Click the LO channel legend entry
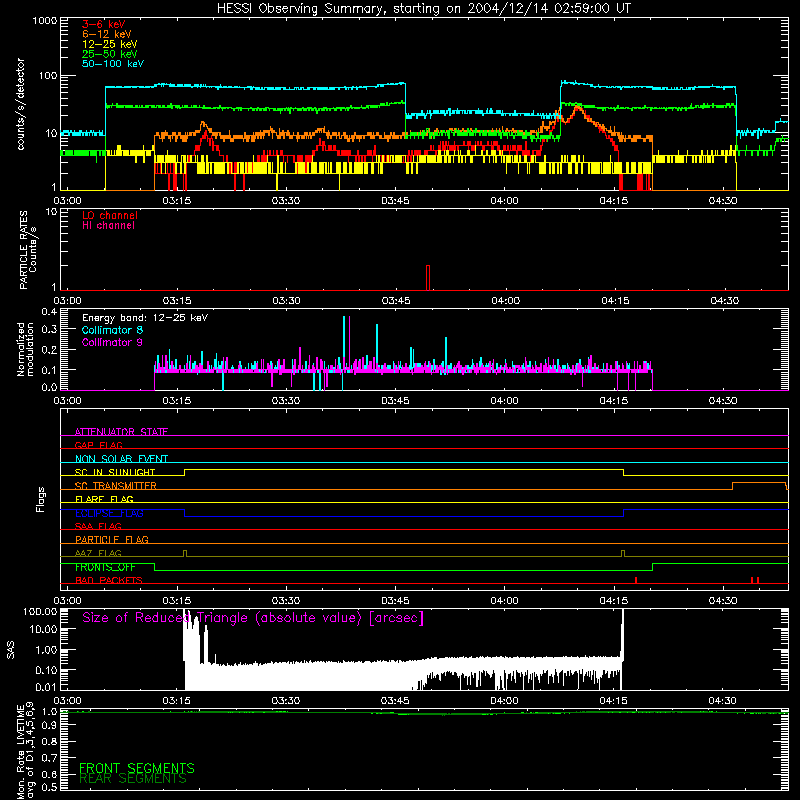The height and width of the screenshot is (800, 800). coord(110,215)
